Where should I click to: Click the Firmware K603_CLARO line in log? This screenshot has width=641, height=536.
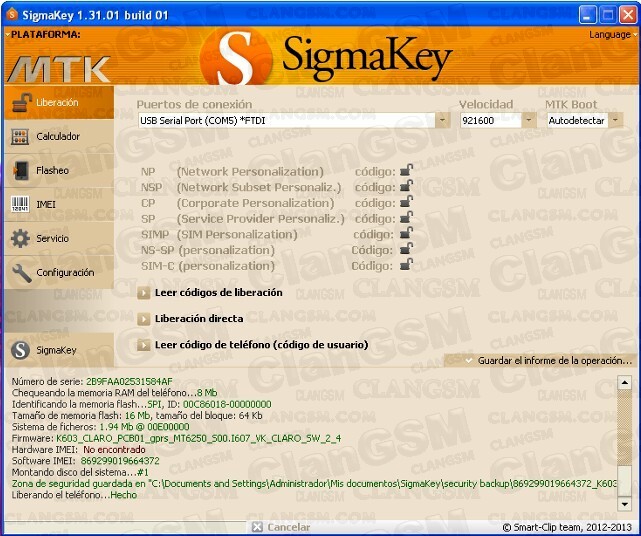click(176, 438)
